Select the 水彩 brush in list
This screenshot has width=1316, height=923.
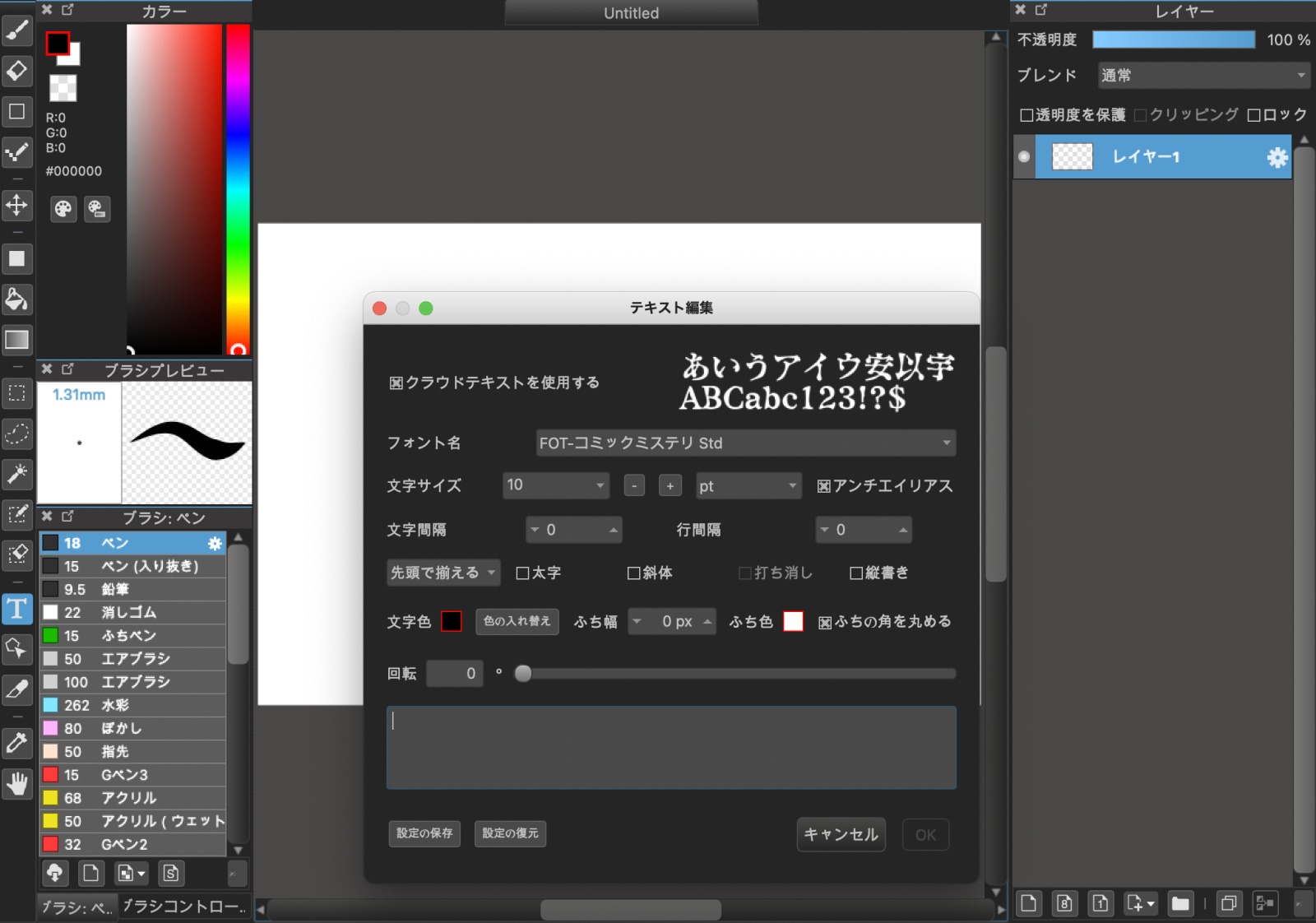tap(132, 705)
